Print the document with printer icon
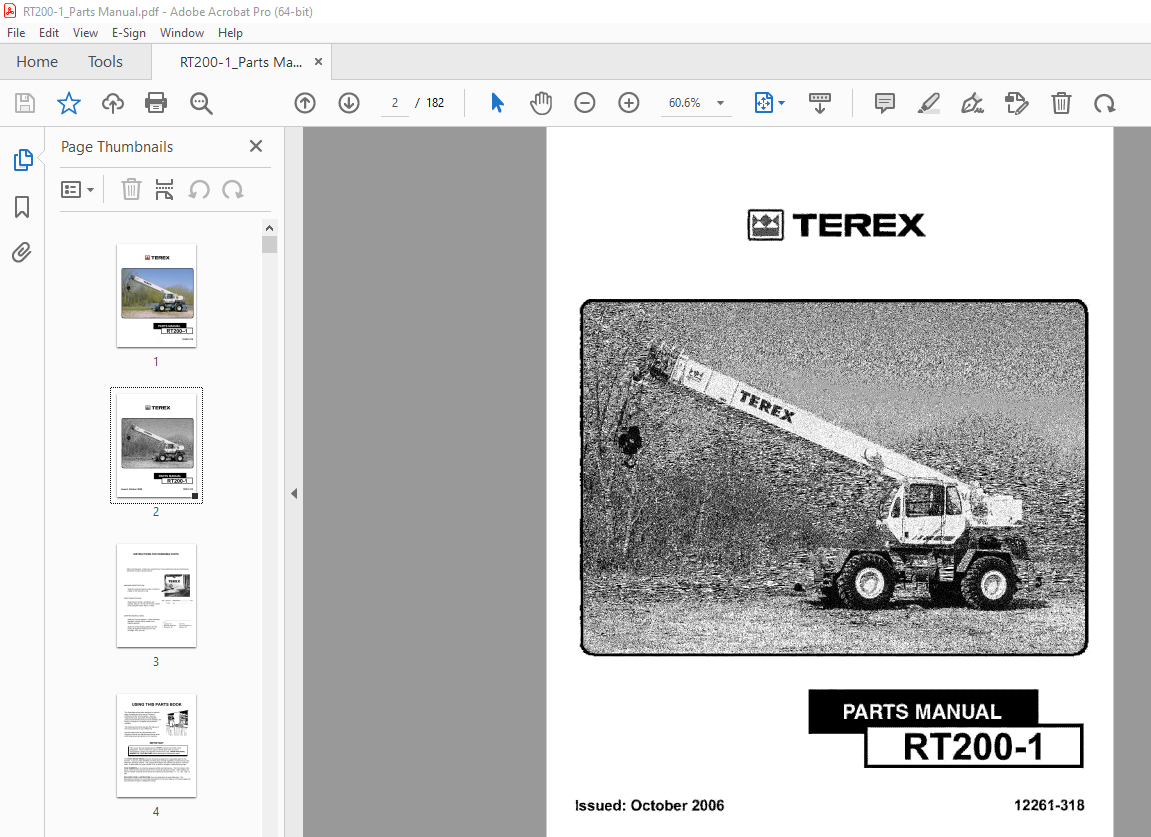 (156, 103)
